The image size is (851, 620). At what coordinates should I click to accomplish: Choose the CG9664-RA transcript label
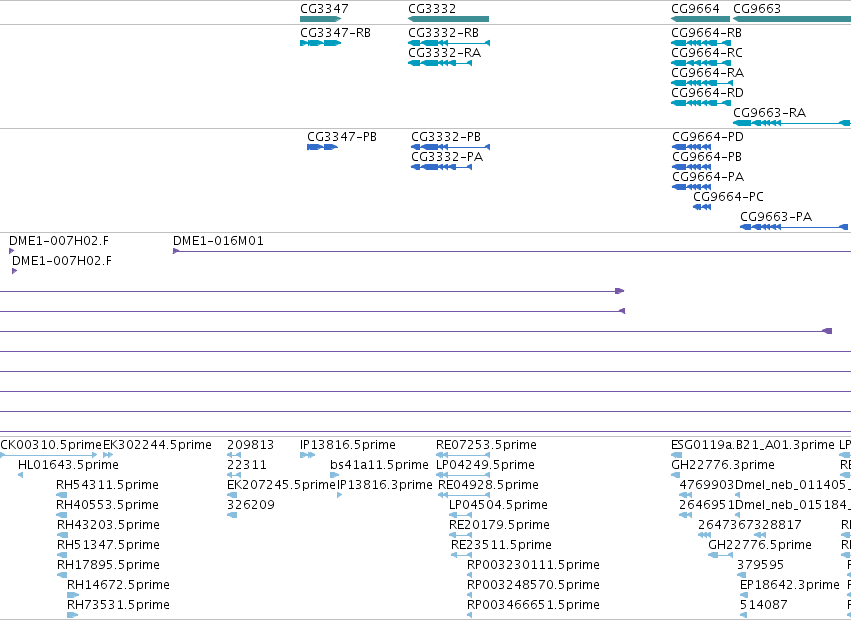pyautogui.click(x=708, y=73)
